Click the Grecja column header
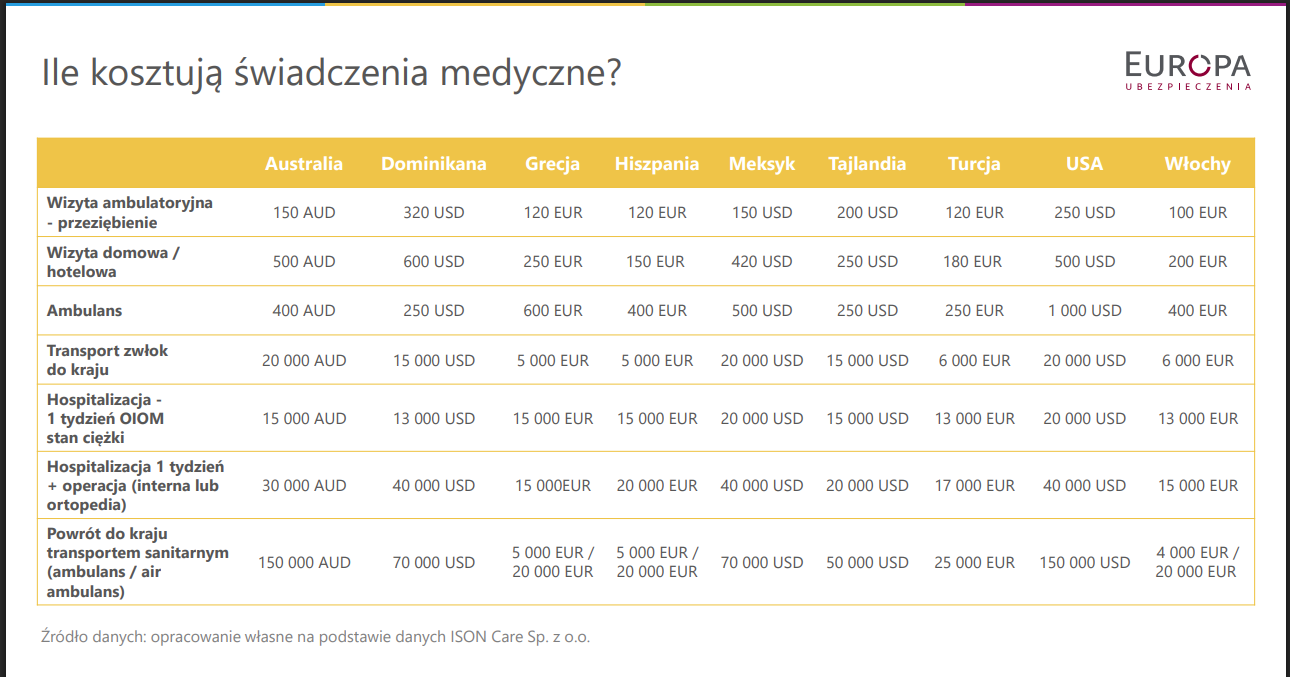The image size is (1290, 677). tap(553, 164)
